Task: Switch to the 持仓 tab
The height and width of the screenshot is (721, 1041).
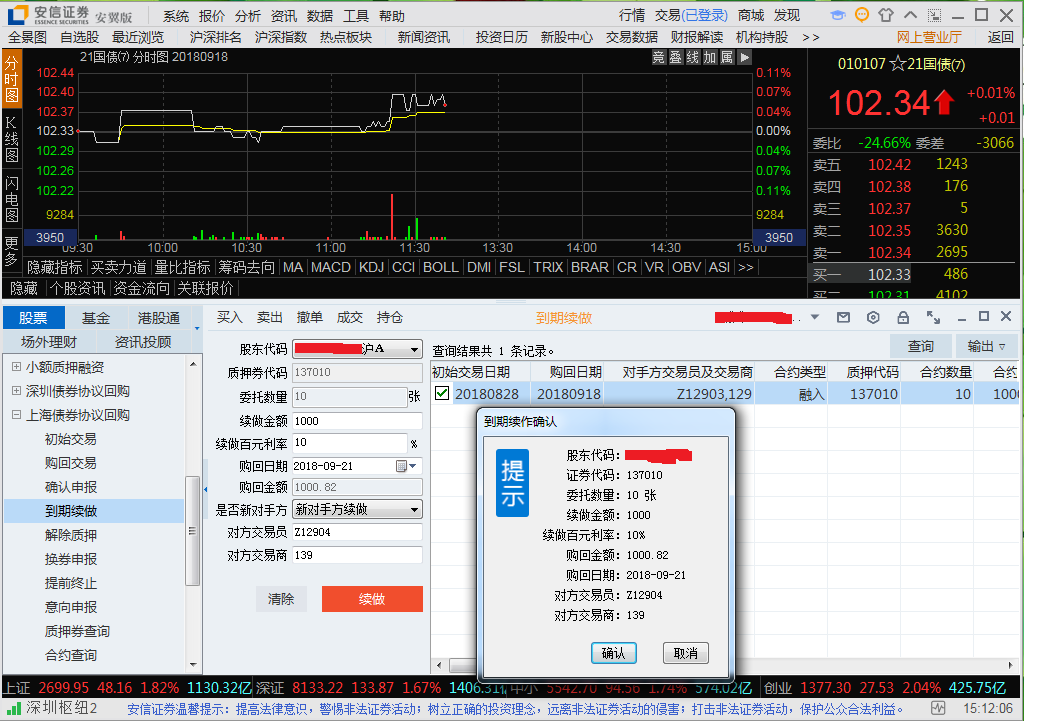Action: tap(390, 317)
